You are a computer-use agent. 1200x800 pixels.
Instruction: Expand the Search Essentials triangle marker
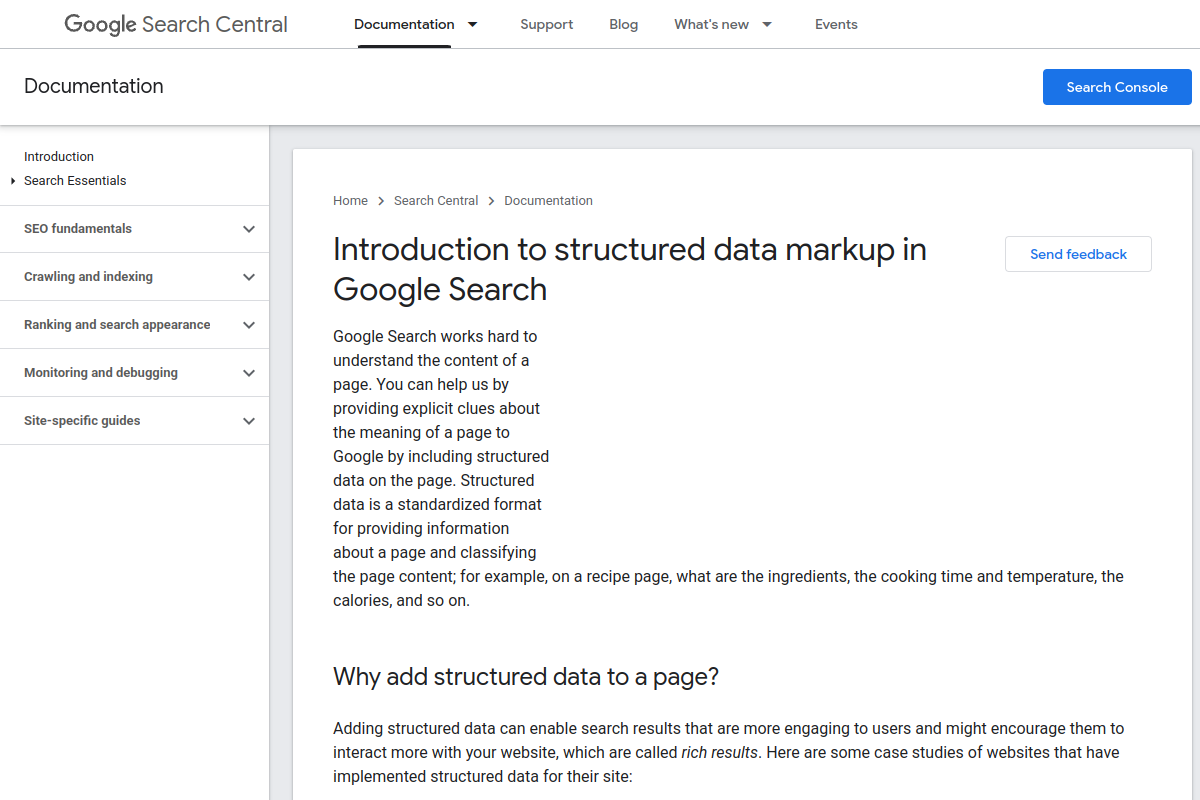click(13, 181)
